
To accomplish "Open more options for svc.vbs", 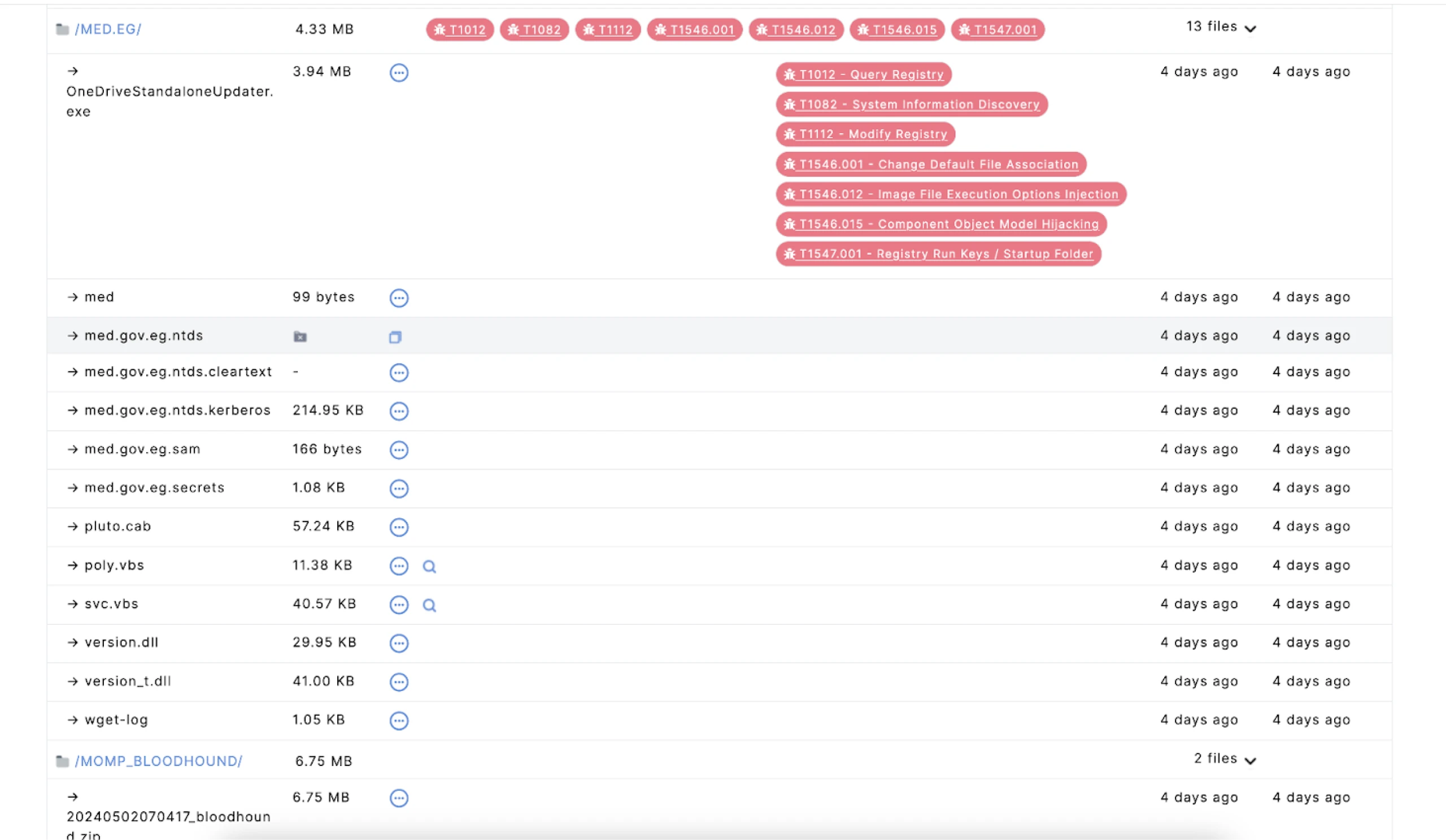I will (x=399, y=605).
